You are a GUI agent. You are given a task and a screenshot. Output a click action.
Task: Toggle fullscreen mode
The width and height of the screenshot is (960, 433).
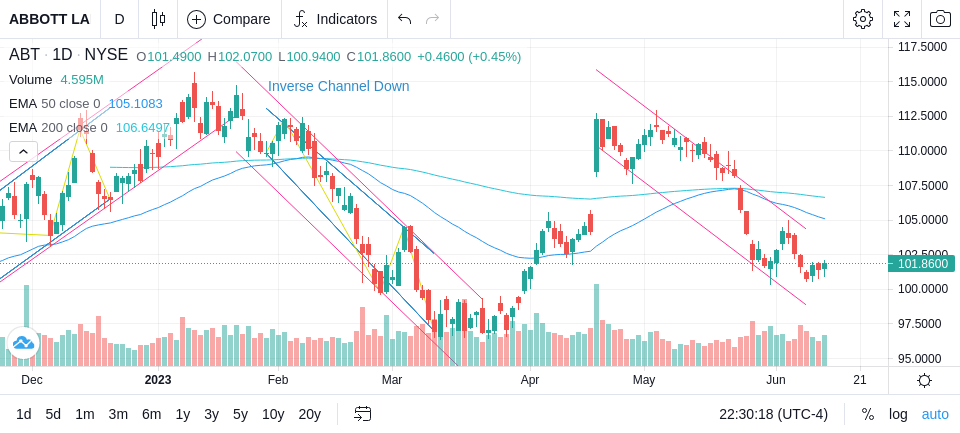[x=902, y=19]
